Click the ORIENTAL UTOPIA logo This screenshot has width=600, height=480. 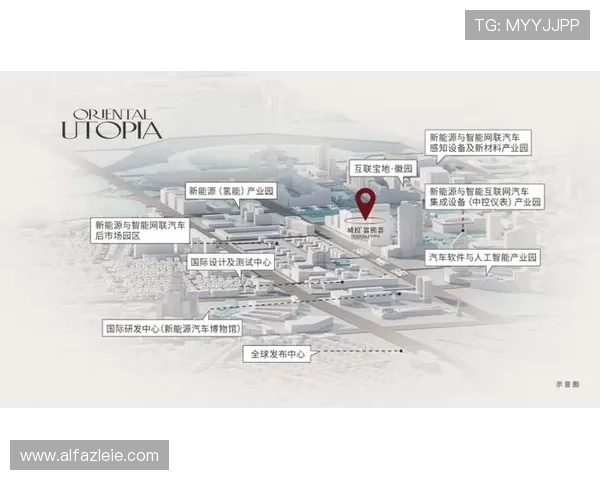click(x=111, y=123)
